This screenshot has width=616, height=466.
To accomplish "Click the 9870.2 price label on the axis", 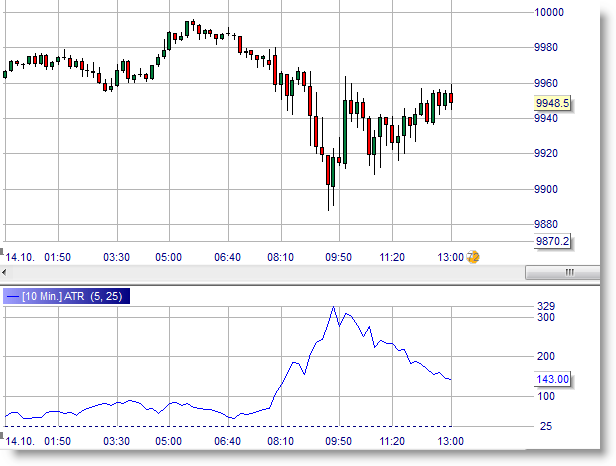I will (552, 241).
